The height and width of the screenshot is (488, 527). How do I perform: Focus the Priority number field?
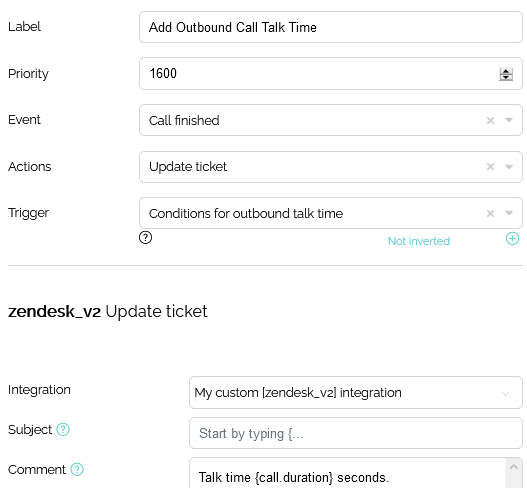point(331,74)
